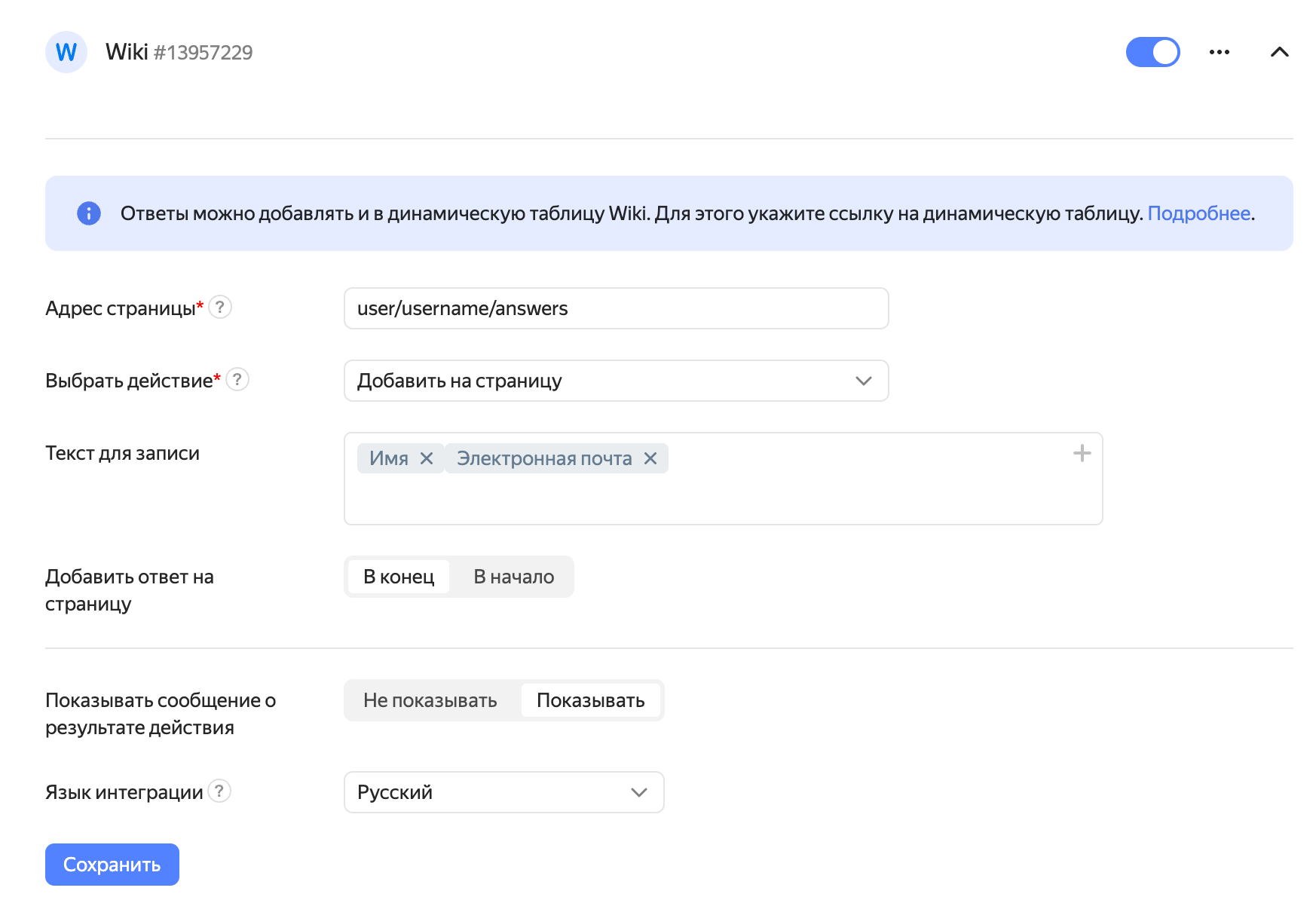Screen dimensions: 1316x903
Task: Remove the Электронная почта tag
Action: point(650,458)
